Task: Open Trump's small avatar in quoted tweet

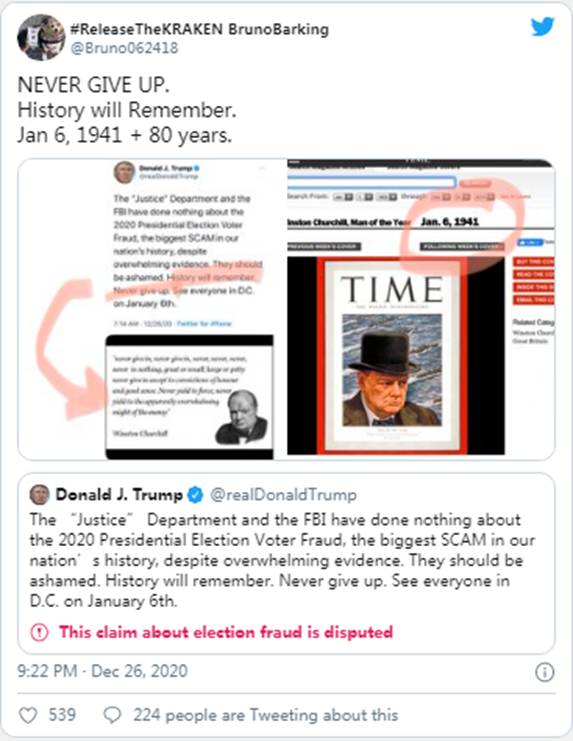Action: [40, 495]
